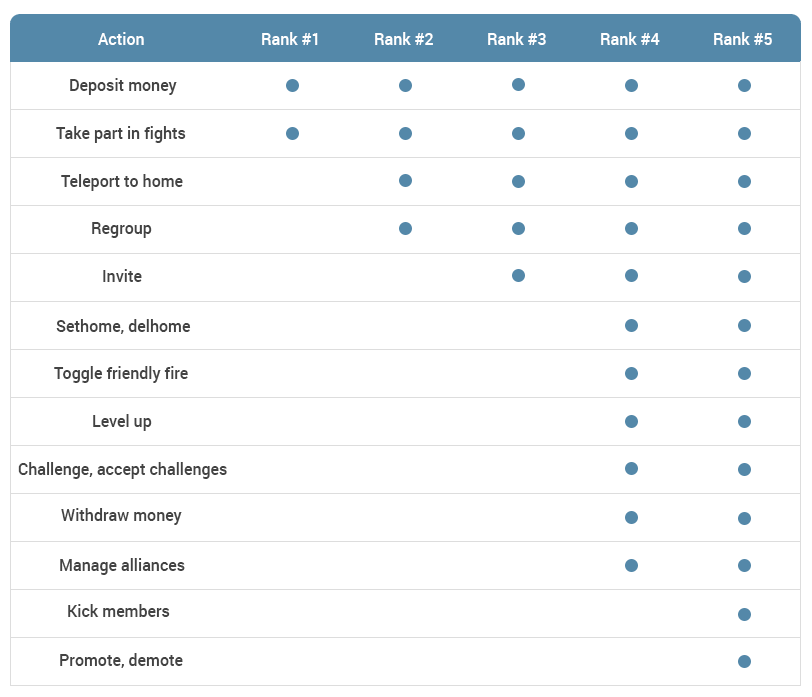The height and width of the screenshot is (697, 812).
Task: Click the Rank #5 dot for Promote, demote
Action: 744,661
